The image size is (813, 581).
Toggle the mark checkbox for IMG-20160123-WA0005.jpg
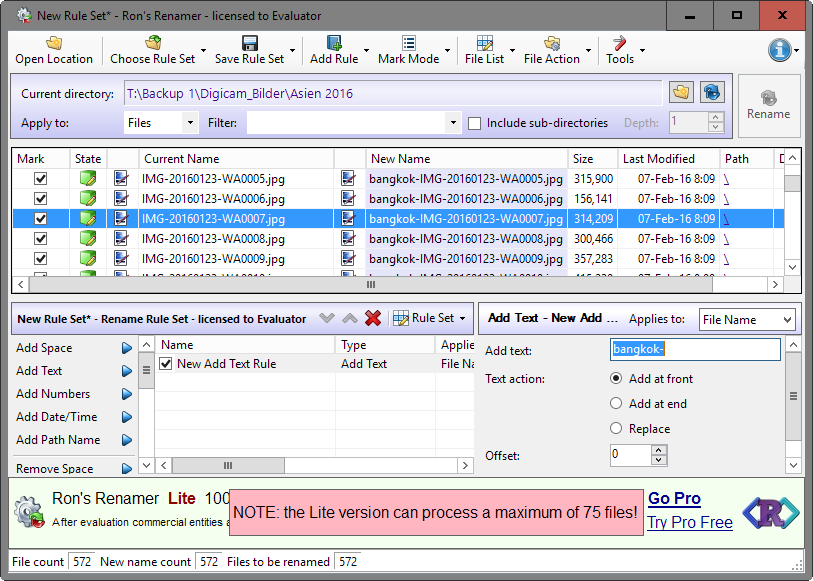coord(40,179)
